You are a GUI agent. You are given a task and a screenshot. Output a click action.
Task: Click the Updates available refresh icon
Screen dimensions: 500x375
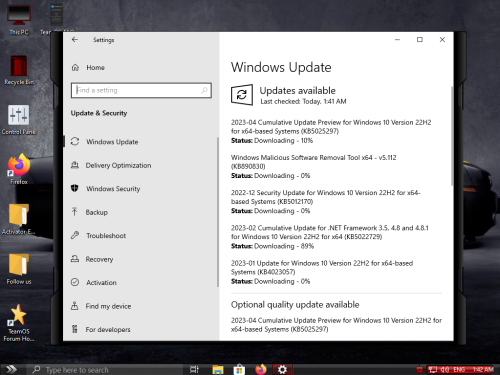[x=242, y=95]
